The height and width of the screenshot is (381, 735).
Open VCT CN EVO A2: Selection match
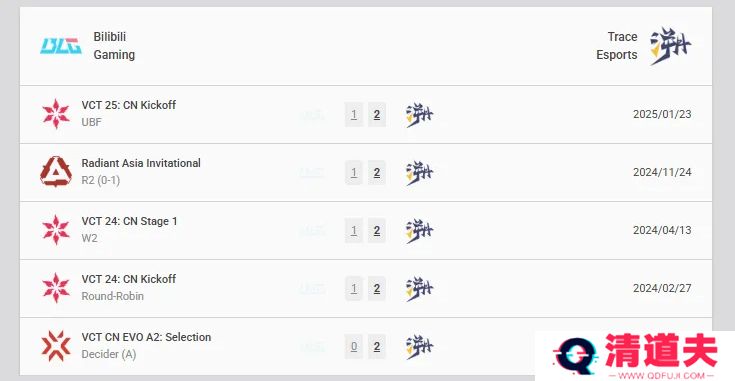[x=146, y=337]
